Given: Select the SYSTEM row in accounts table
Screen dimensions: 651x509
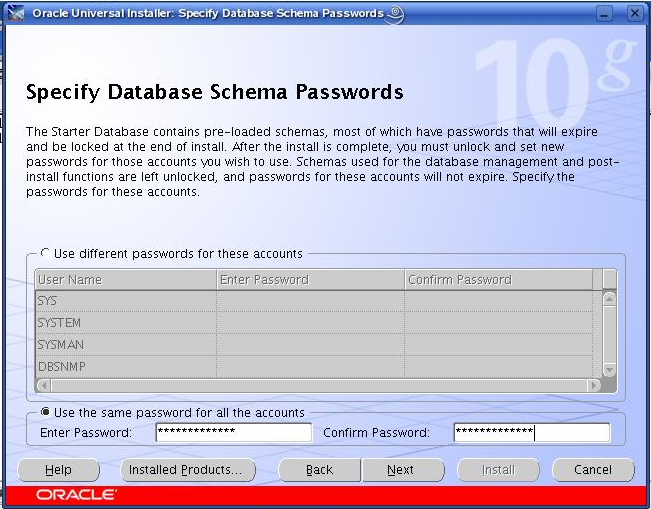Looking at the screenshot, I should pos(125,323).
